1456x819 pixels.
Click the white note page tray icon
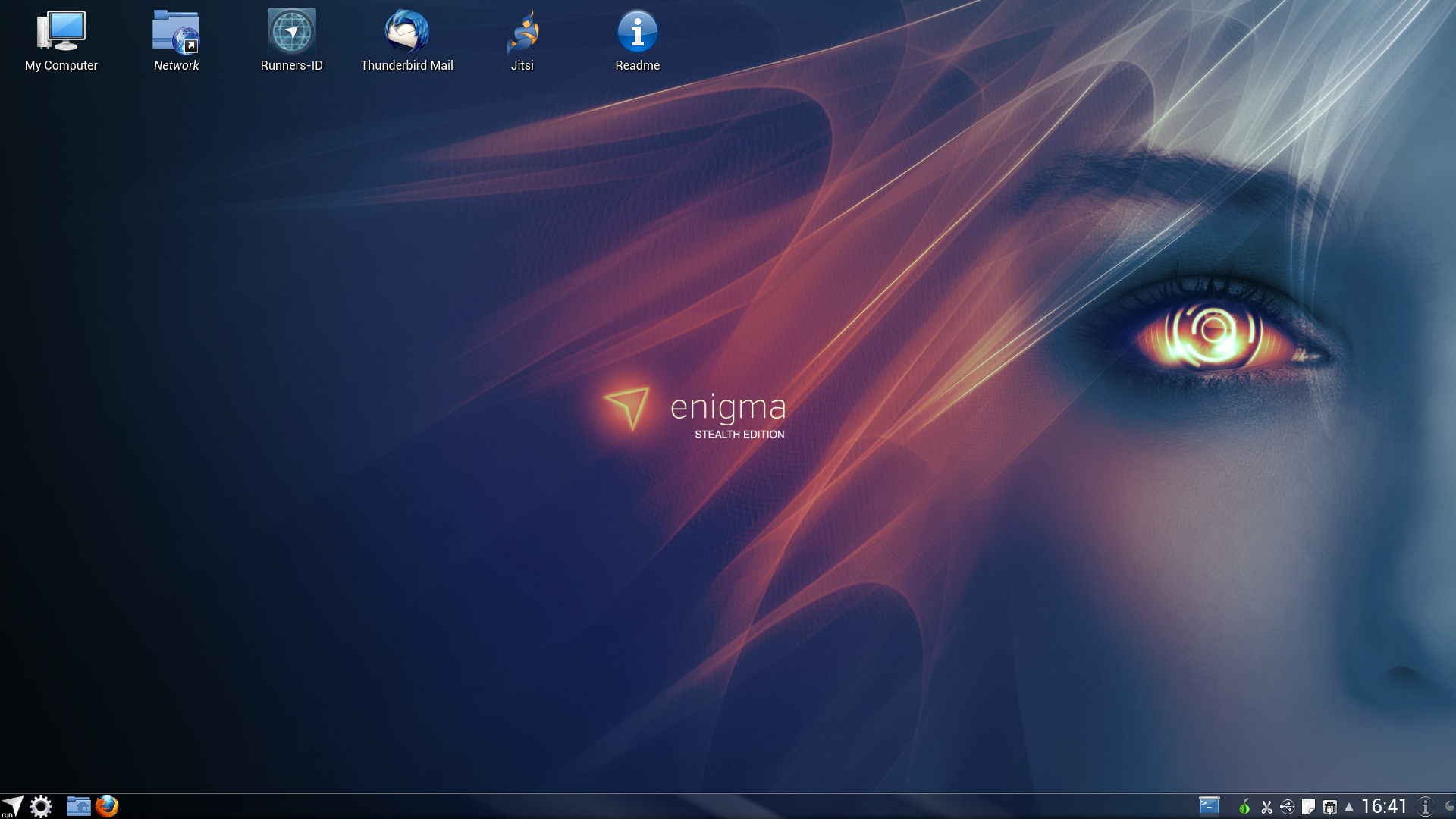[x=1309, y=807]
